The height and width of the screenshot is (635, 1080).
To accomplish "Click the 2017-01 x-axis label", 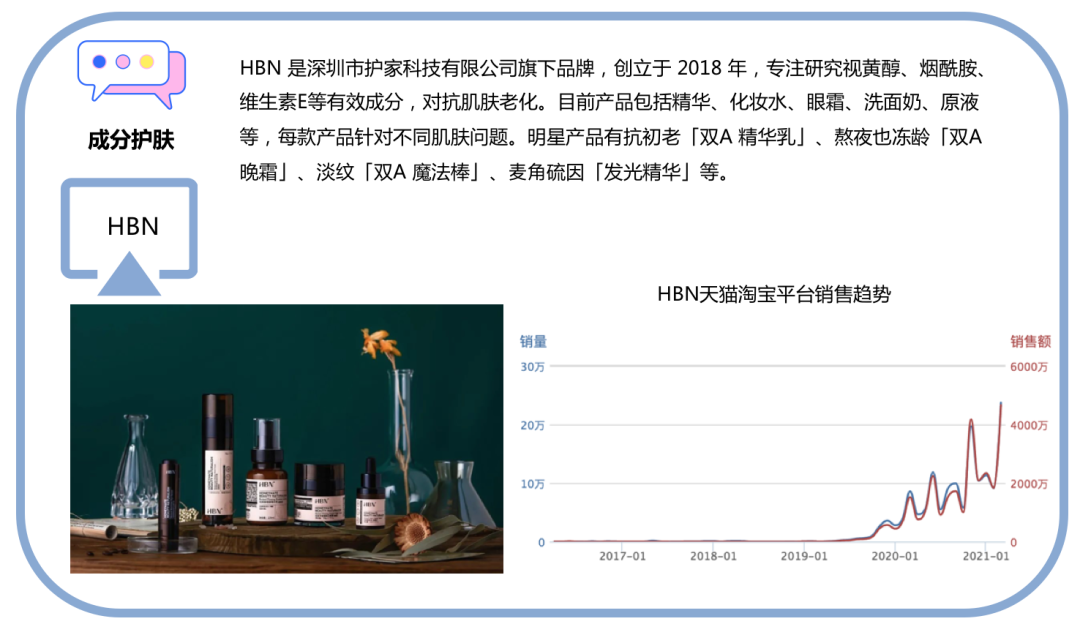I will click(x=623, y=556).
